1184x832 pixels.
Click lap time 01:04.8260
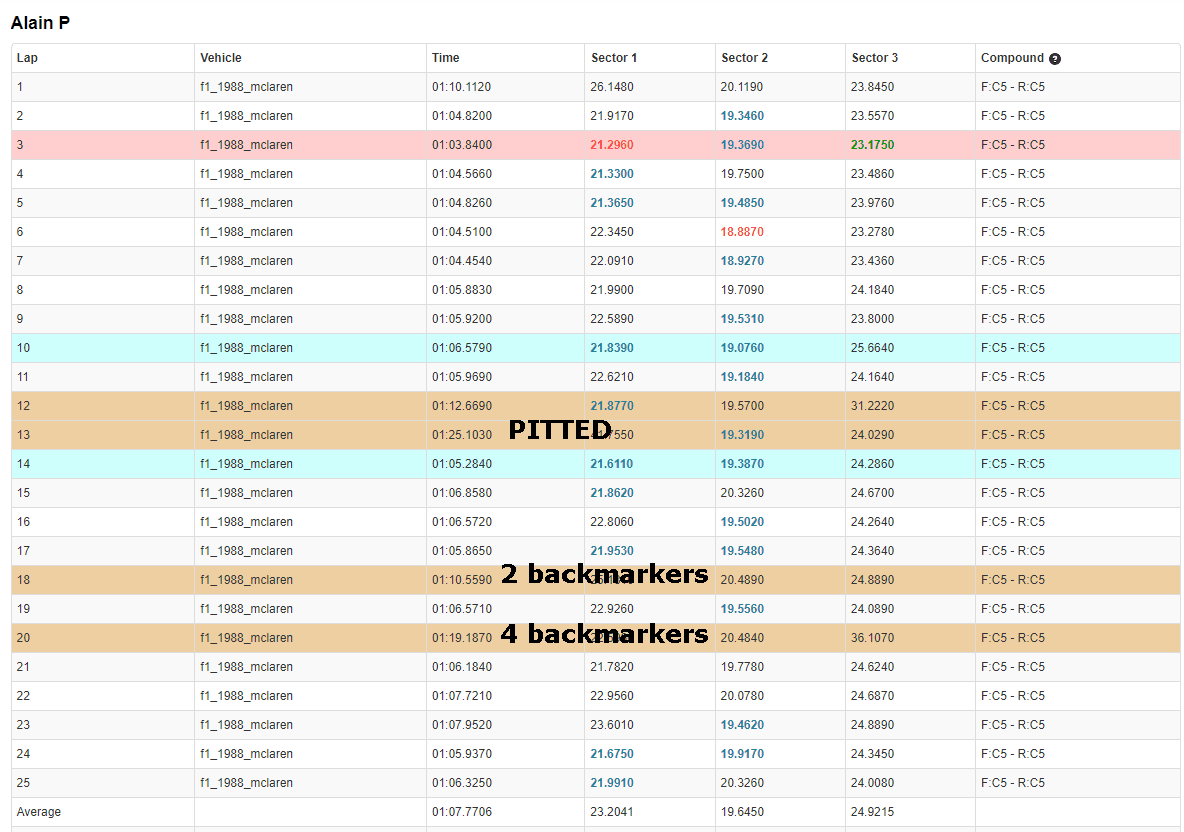[x=461, y=203]
